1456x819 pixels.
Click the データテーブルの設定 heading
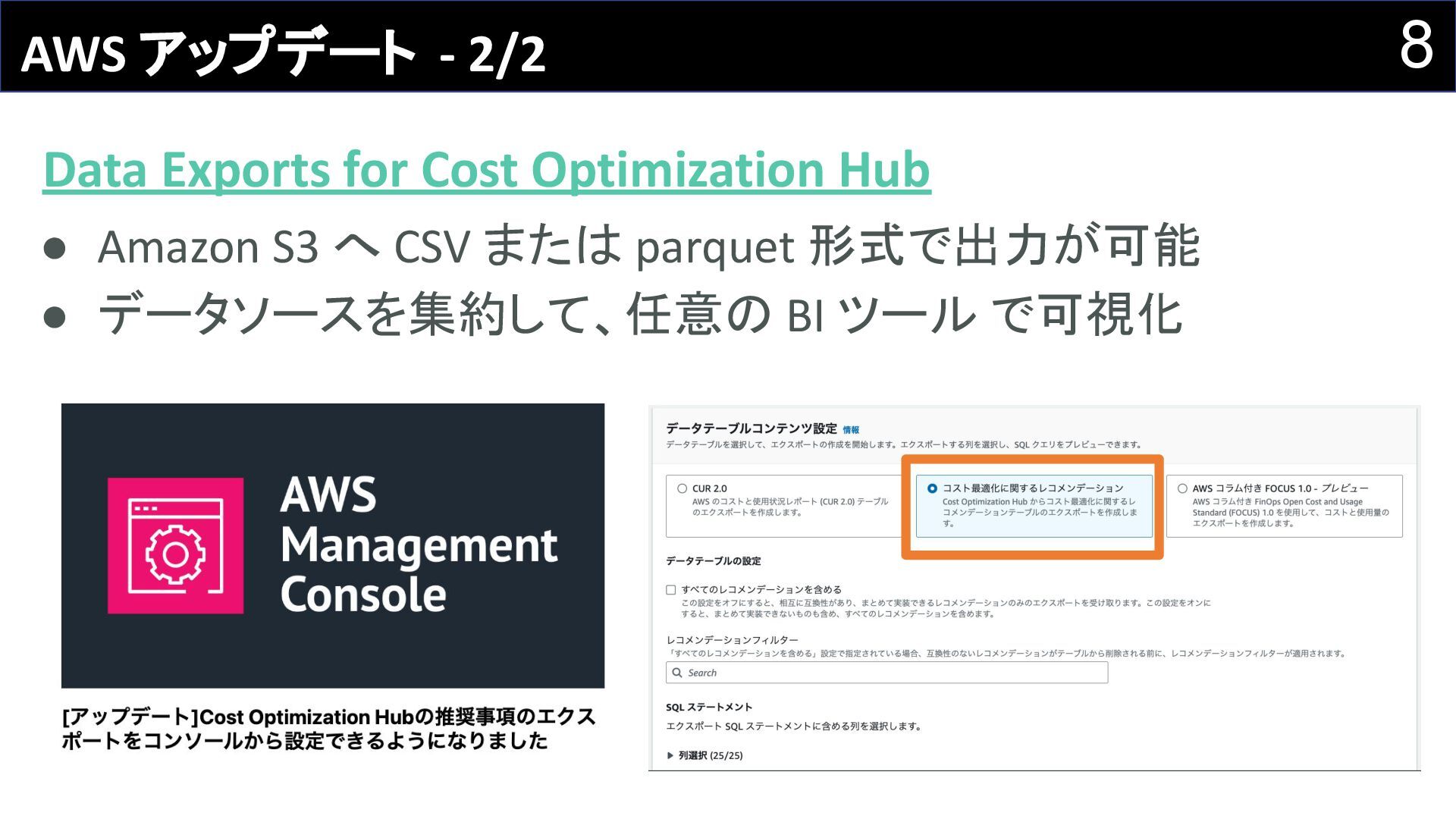click(x=713, y=561)
